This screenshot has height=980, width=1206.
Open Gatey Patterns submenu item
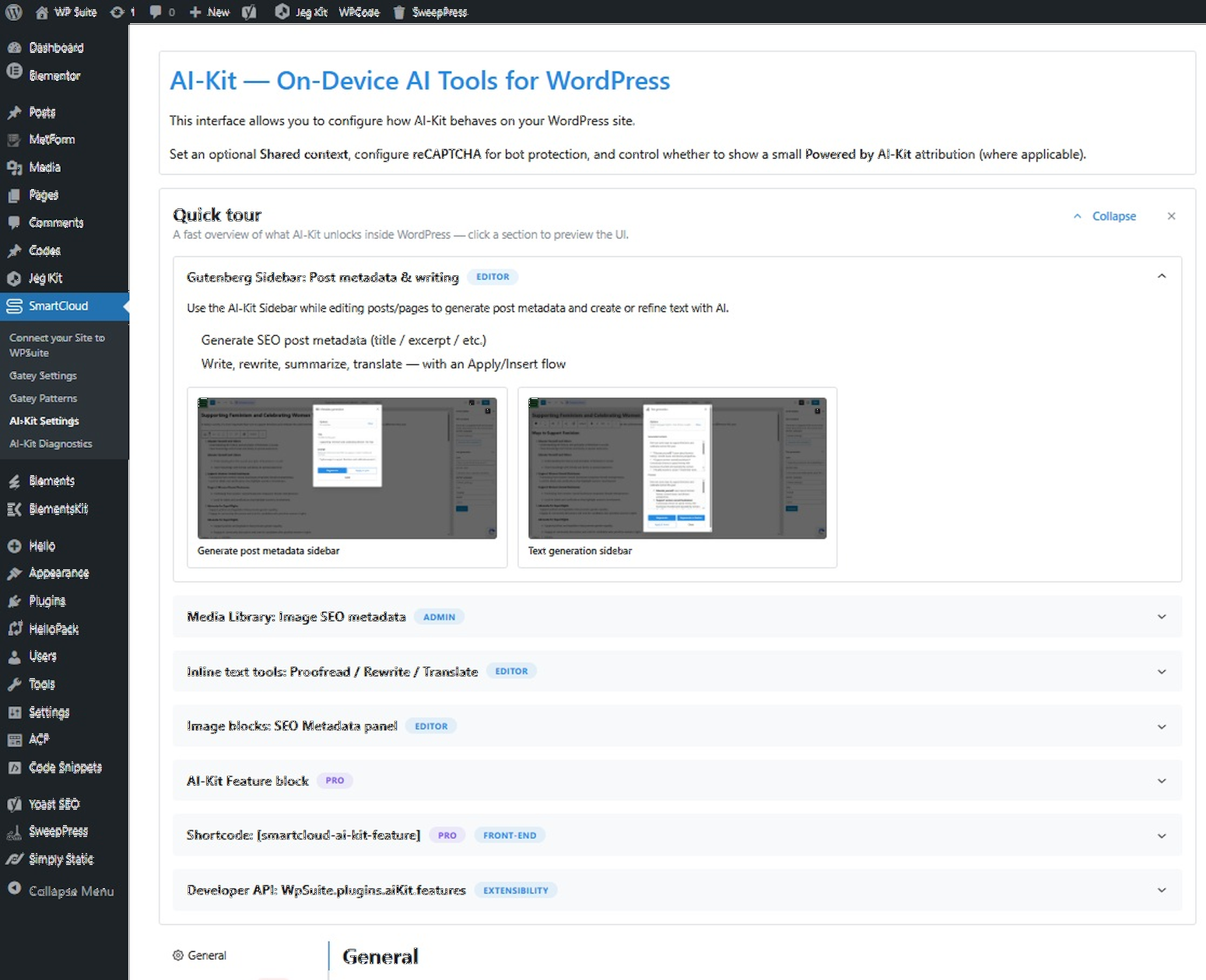tap(43, 398)
